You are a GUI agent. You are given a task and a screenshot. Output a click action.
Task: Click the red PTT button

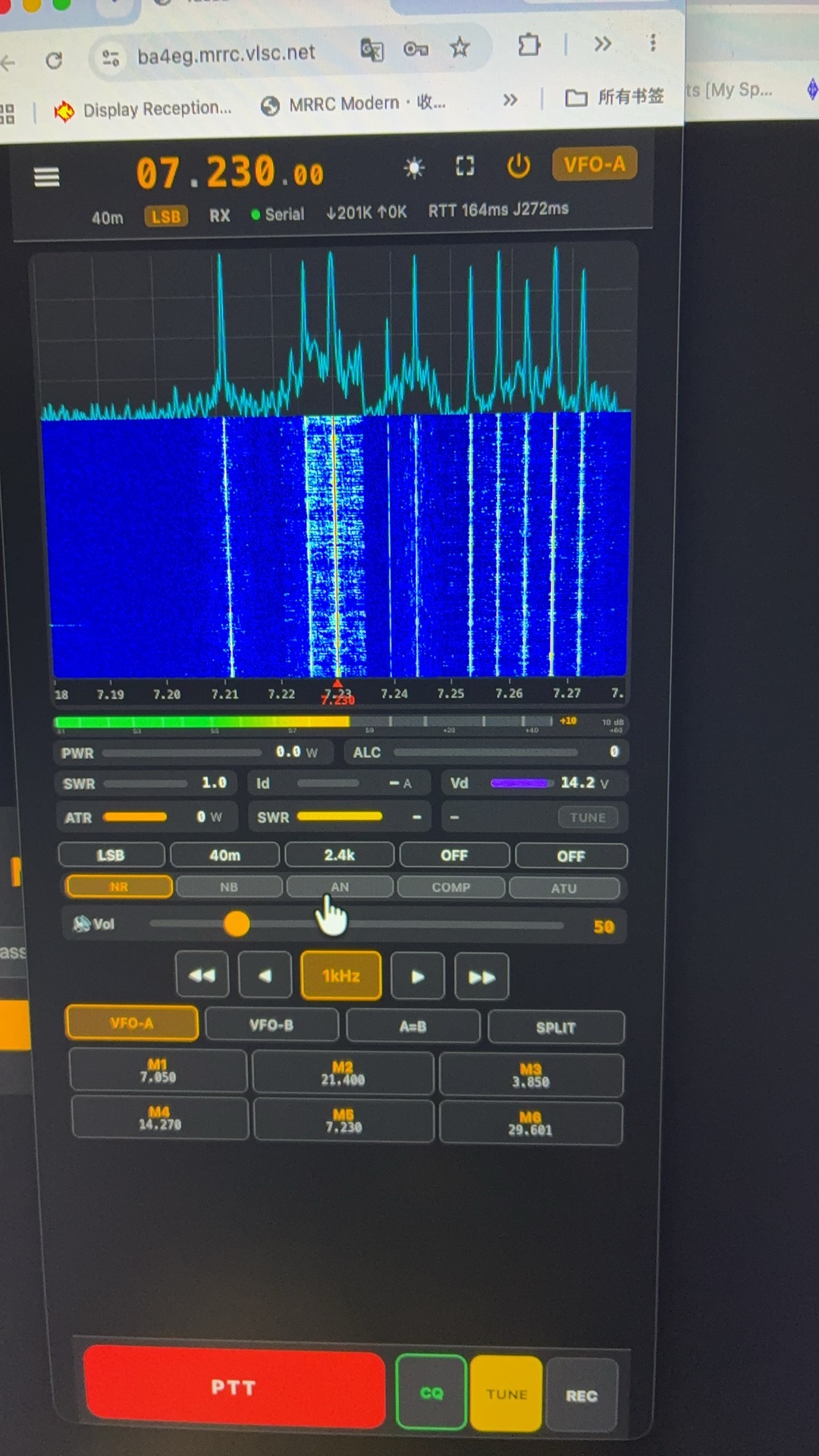coord(234,1387)
